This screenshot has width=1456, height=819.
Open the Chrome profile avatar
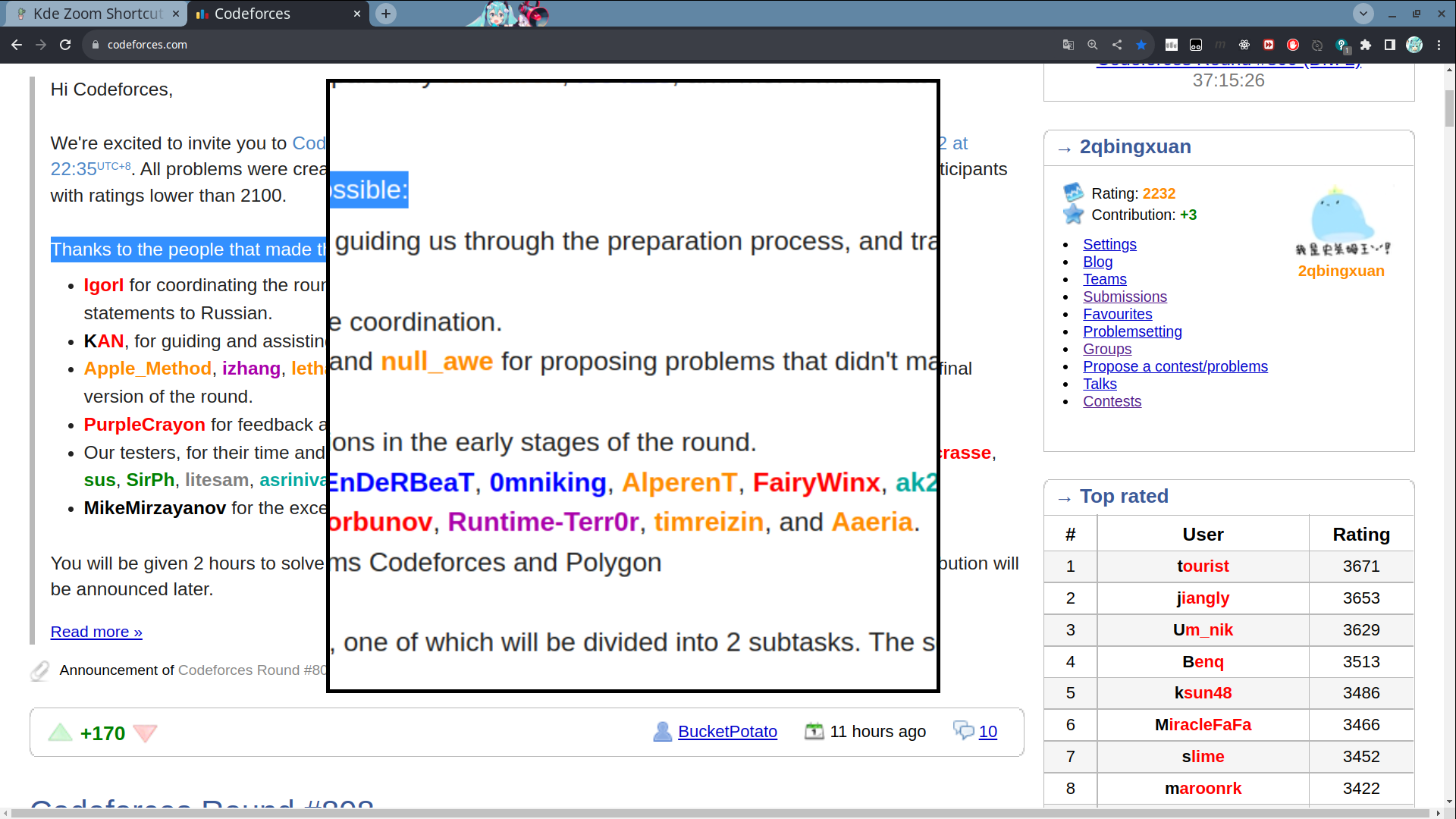pyautogui.click(x=1414, y=45)
